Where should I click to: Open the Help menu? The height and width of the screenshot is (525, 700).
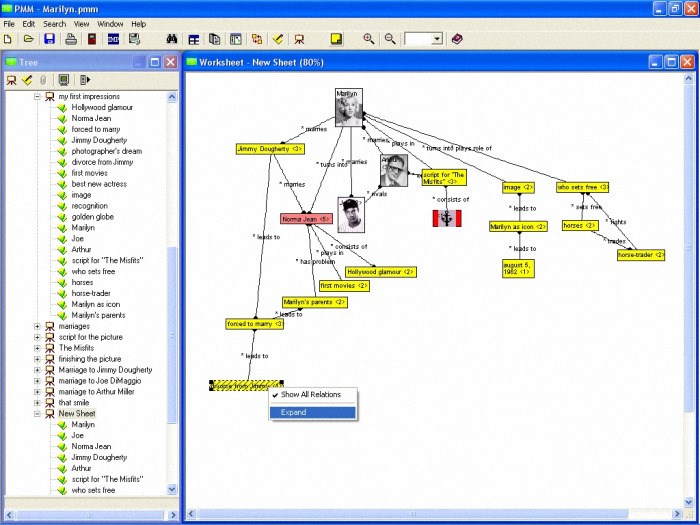(x=138, y=24)
